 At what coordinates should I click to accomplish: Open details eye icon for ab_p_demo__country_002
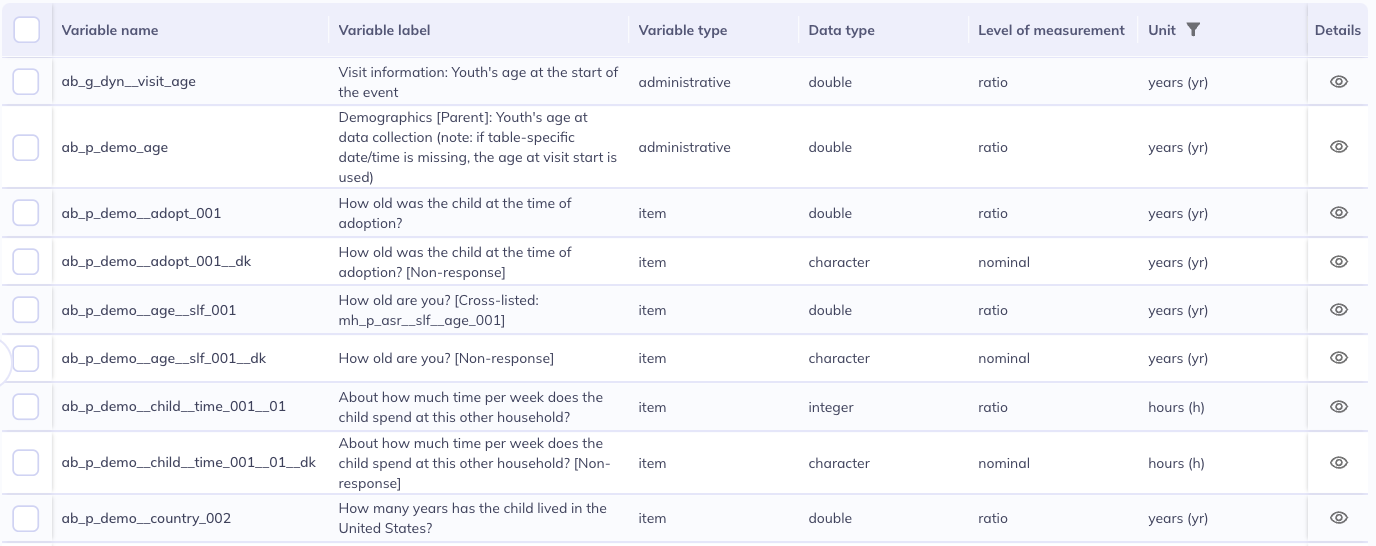[x=1339, y=518]
